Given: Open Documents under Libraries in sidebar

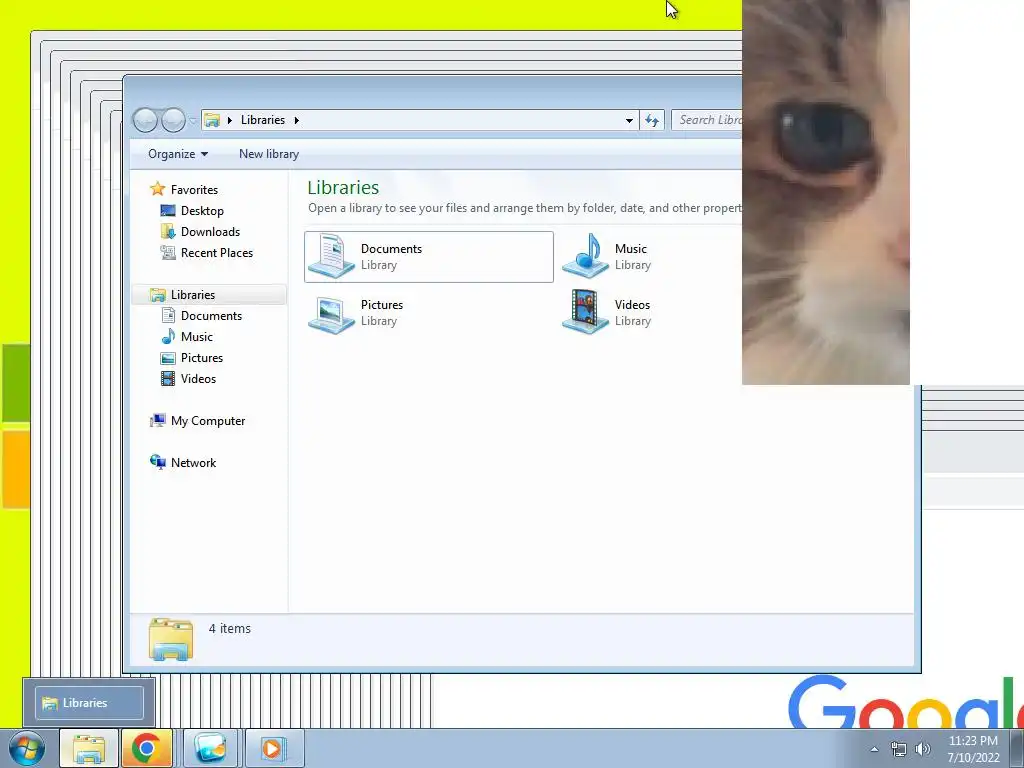Looking at the screenshot, I should tap(211, 316).
